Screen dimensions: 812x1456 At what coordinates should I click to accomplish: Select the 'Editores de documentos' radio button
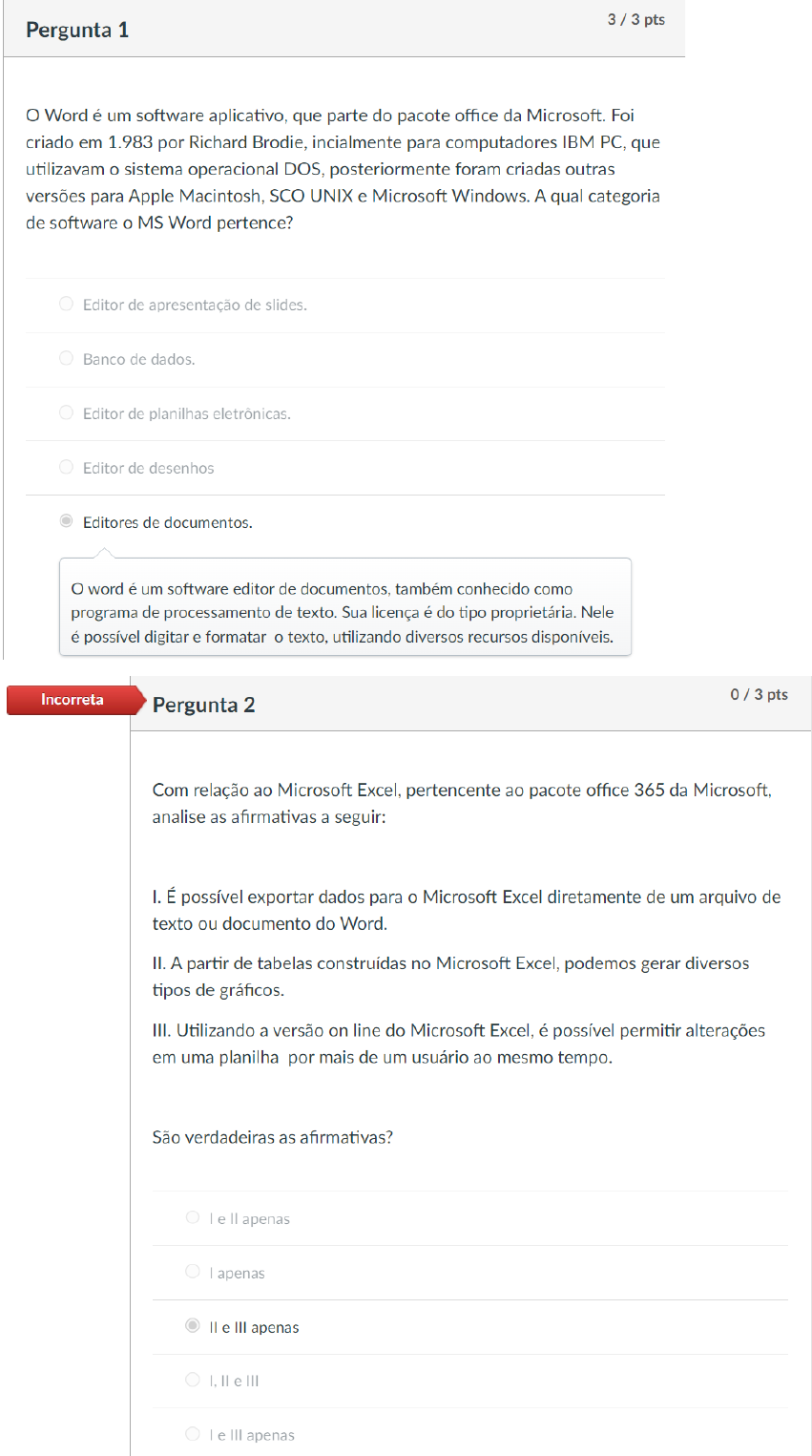point(66,521)
